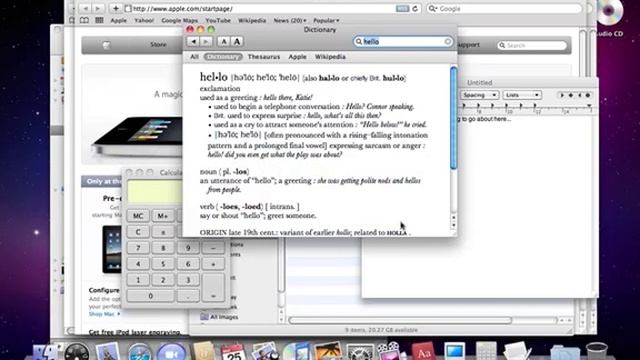Switch to the Thesaurus tab
This screenshot has width=640, height=360.
click(x=264, y=57)
